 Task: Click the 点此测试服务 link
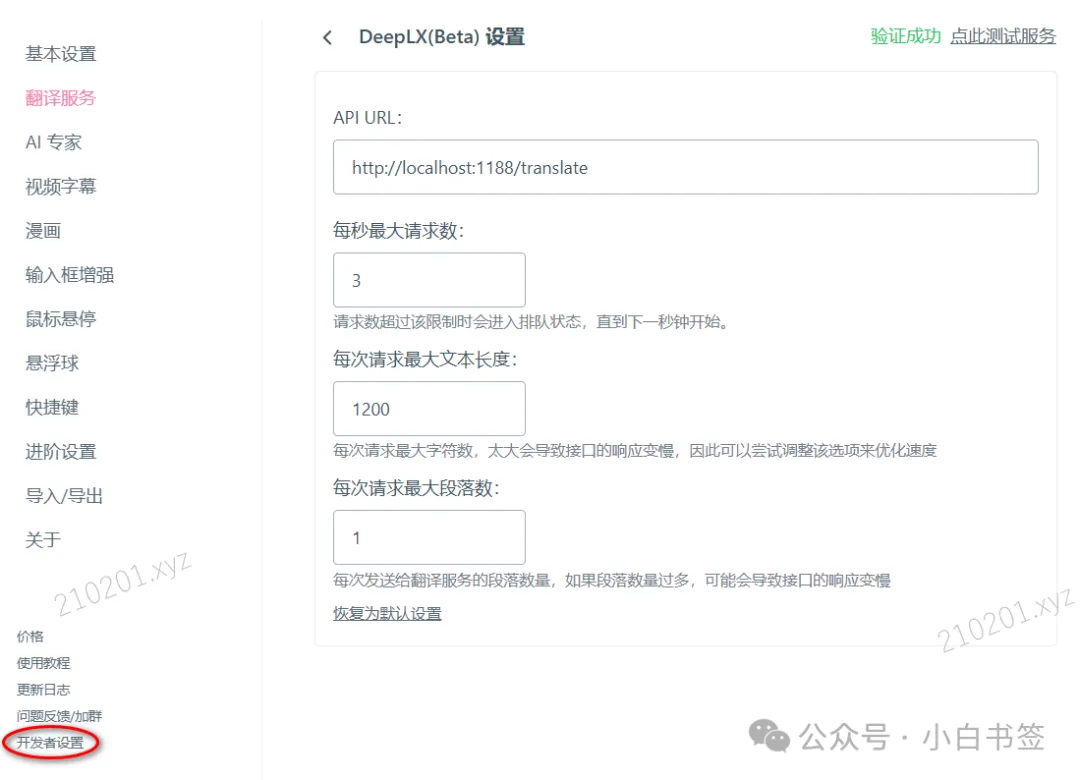1003,37
